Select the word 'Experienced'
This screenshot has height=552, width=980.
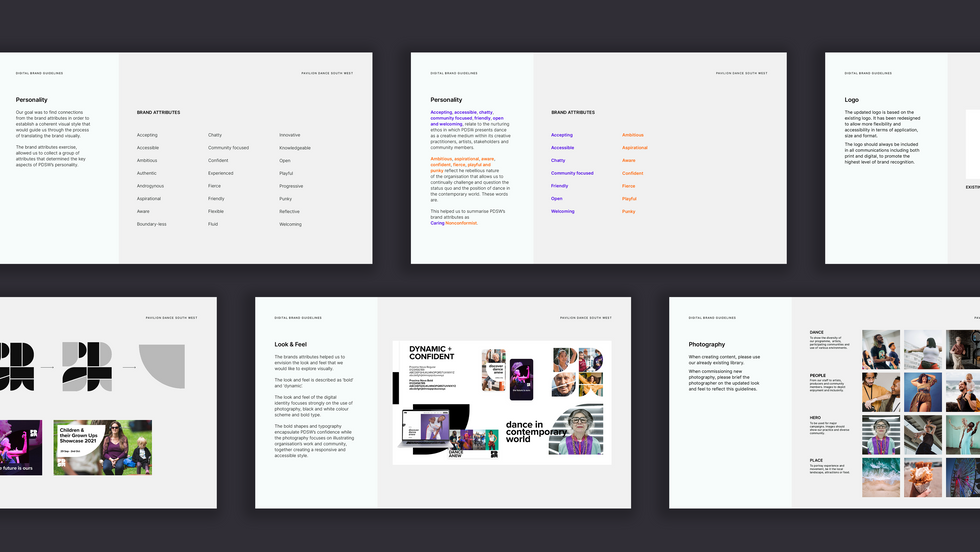coord(221,173)
